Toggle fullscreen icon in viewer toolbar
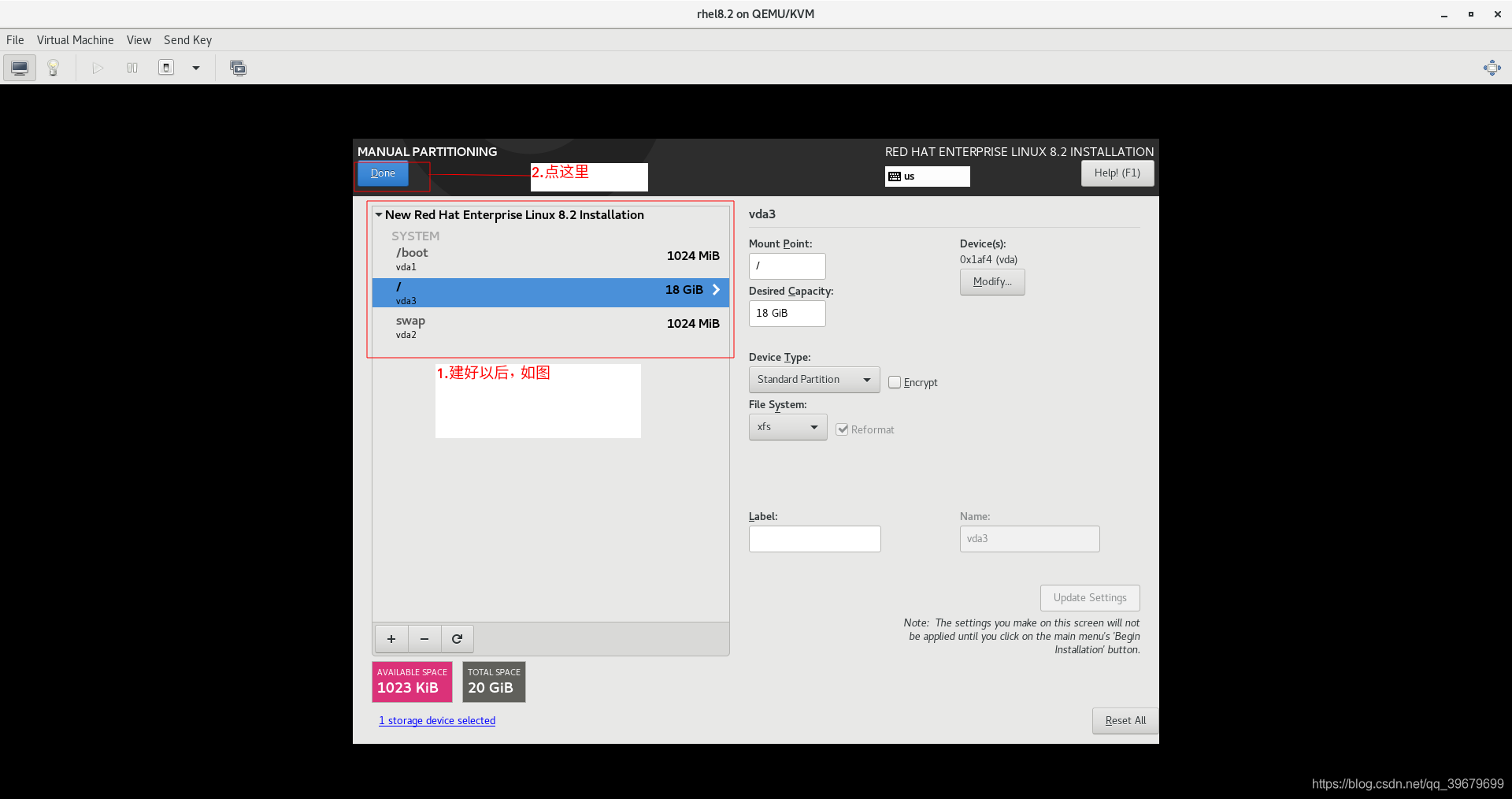The height and width of the screenshot is (799, 1512). tap(1492, 68)
